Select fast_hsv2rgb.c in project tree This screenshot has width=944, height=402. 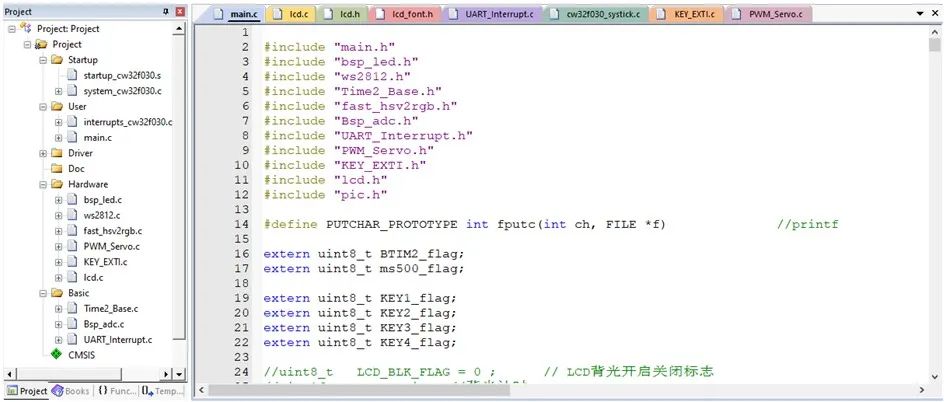[113, 231]
